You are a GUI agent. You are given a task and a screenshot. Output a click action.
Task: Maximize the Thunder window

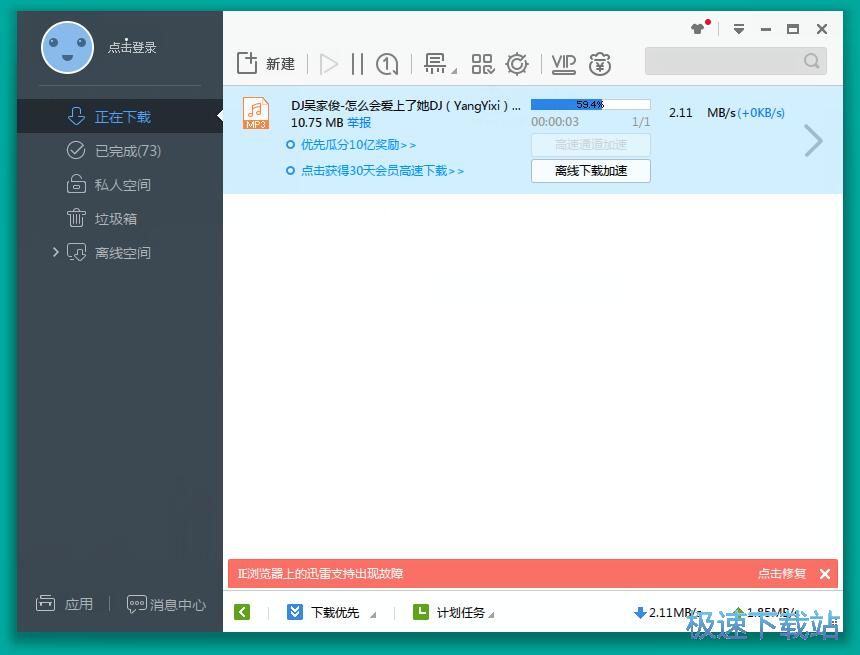(793, 29)
